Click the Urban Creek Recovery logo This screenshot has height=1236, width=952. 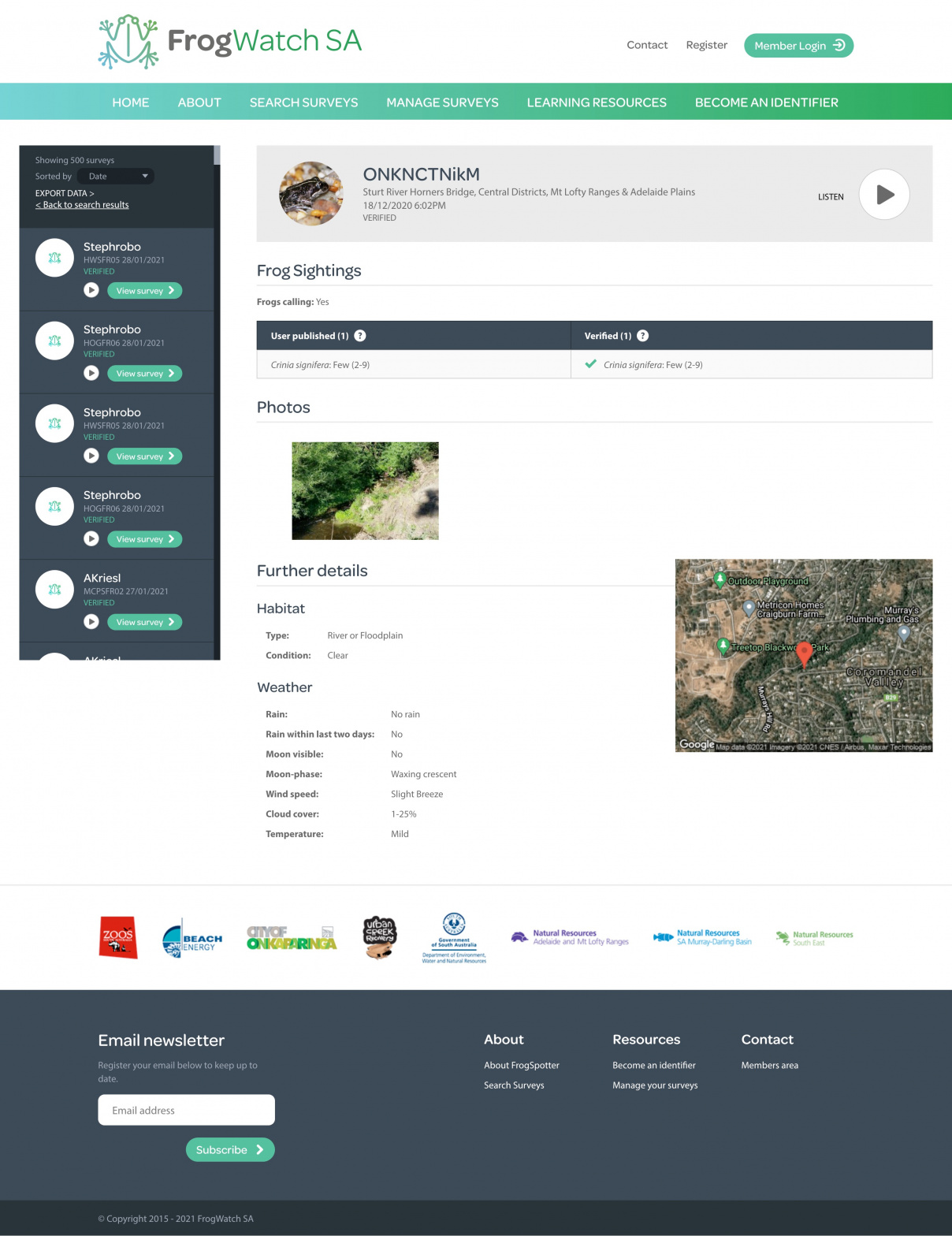pyautogui.click(x=379, y=937)
